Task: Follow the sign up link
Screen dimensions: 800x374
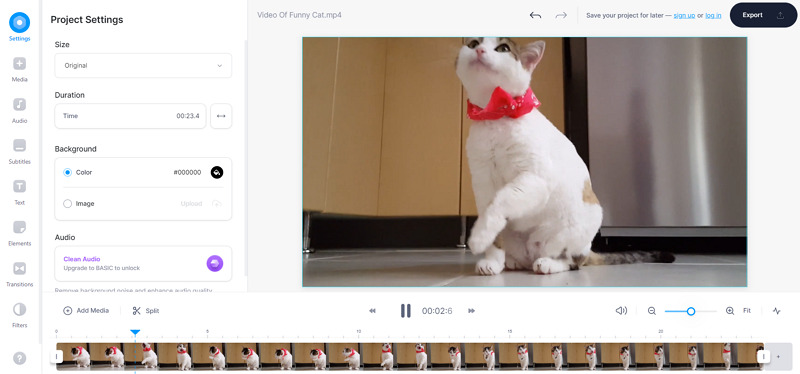Action: [684, 15]
